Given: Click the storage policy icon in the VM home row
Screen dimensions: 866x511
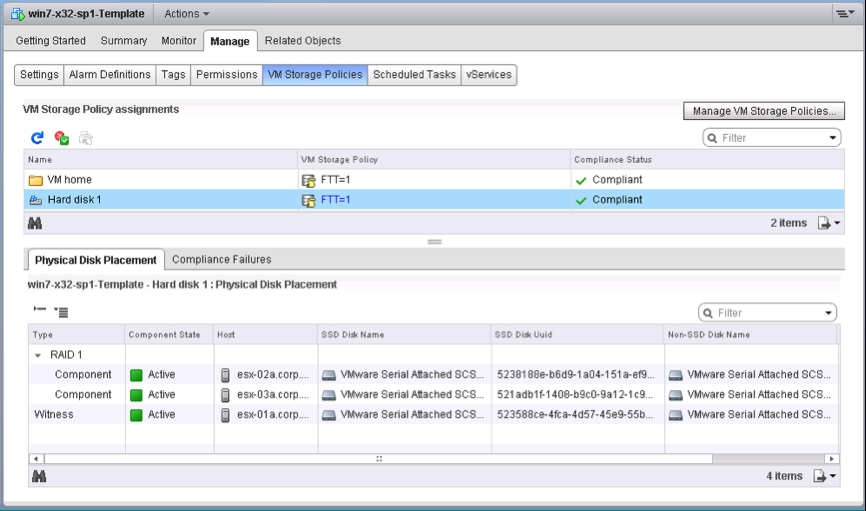Looking at the screenshot, I should click(x=309, y=180).
